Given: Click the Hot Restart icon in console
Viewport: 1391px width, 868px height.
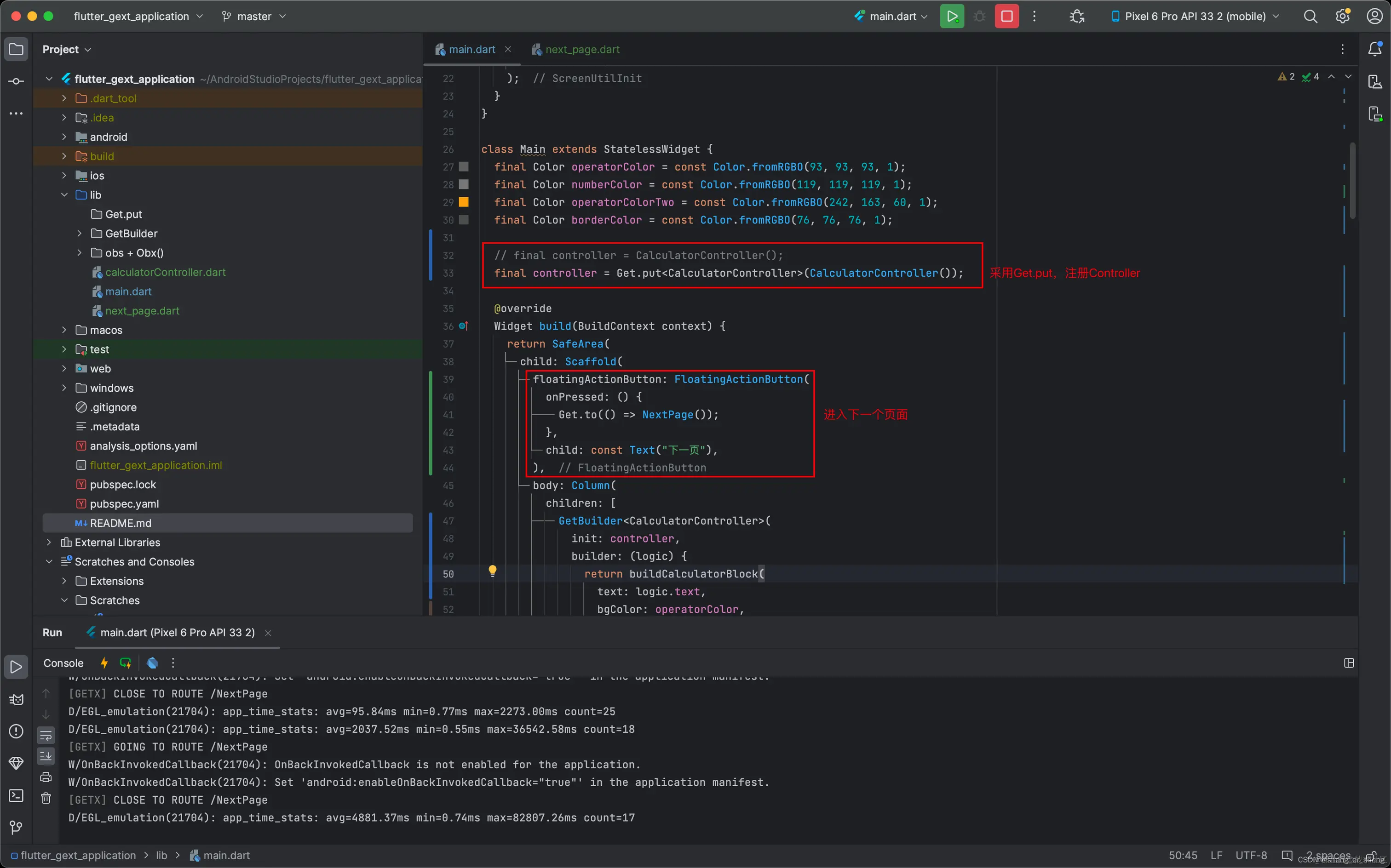Looking at the screenshot, I should pos(125,663).
